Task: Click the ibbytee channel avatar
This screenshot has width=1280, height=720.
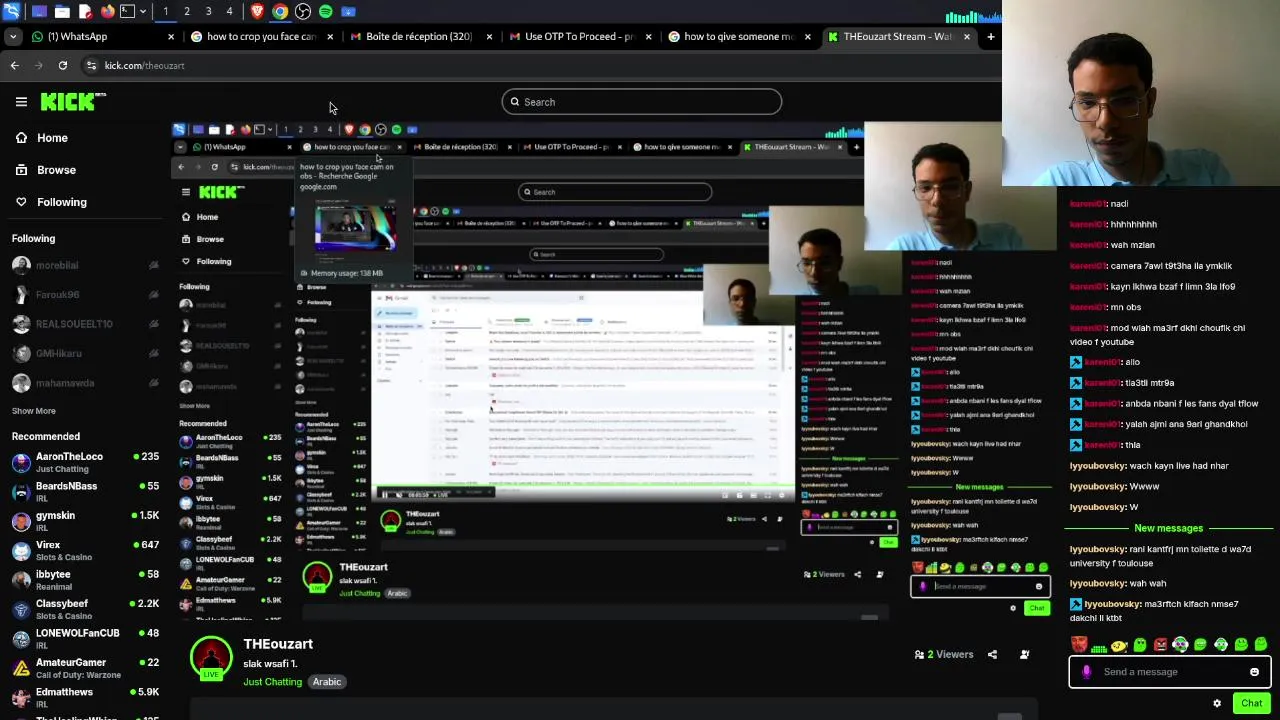Action: pyautogui.click(x=21, y=580)
